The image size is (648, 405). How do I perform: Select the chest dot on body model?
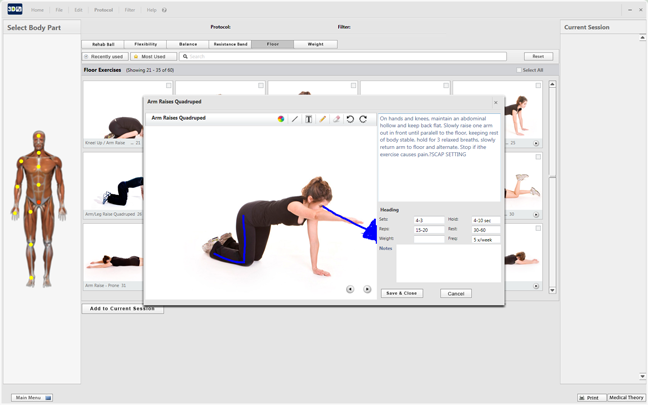pyautogui.click(x=39, y=167)
